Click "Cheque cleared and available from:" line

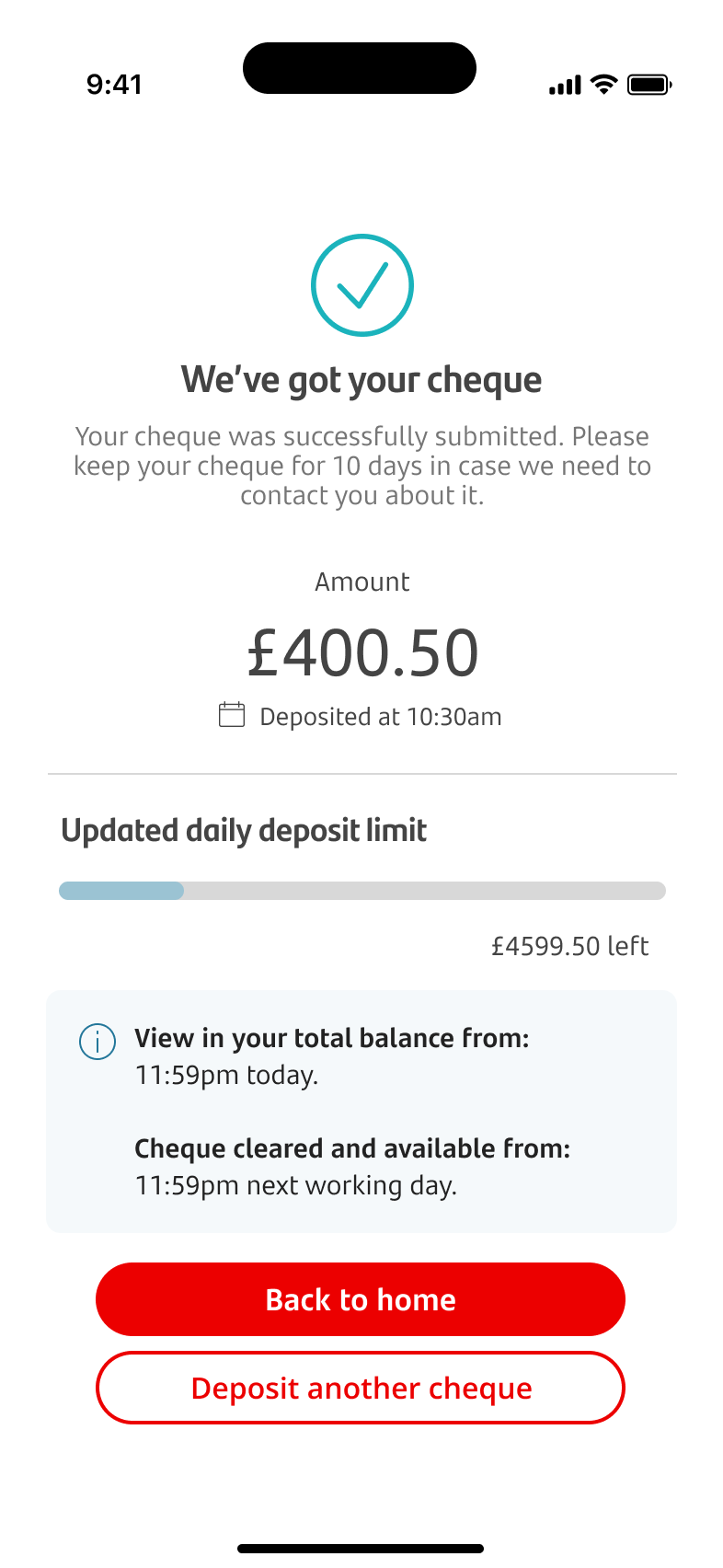(352, 1148)
